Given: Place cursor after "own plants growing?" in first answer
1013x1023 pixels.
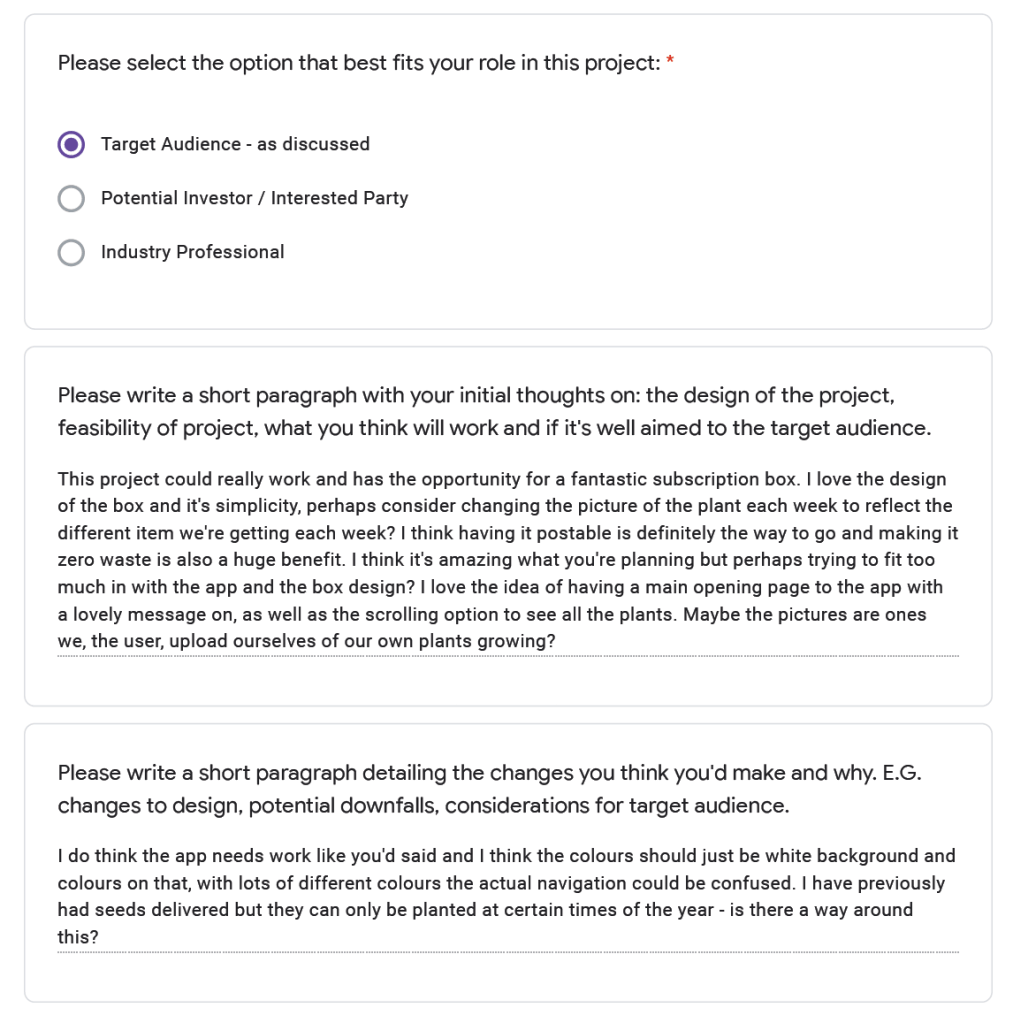Looking at the screenshot, I should (x=556, y=641).
